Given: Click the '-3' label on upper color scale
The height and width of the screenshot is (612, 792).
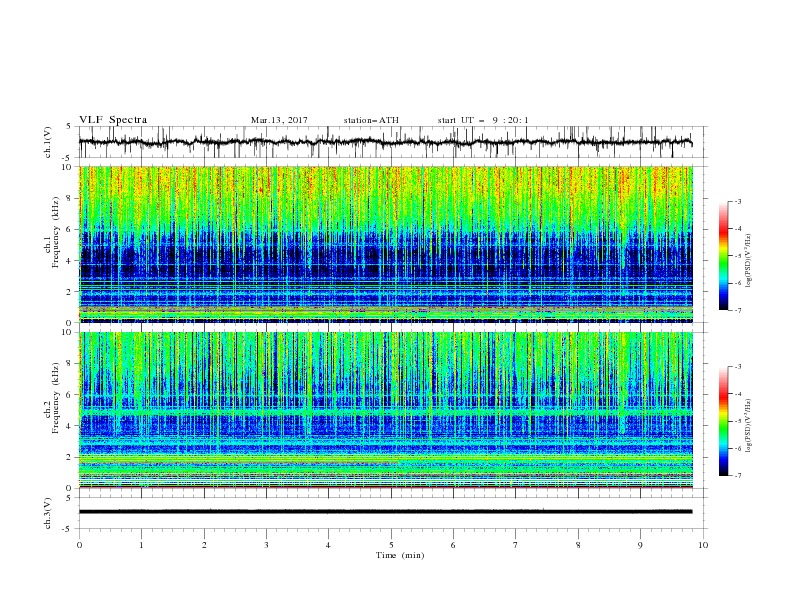Looking at the screenshot, I should [x=737, y=201].
